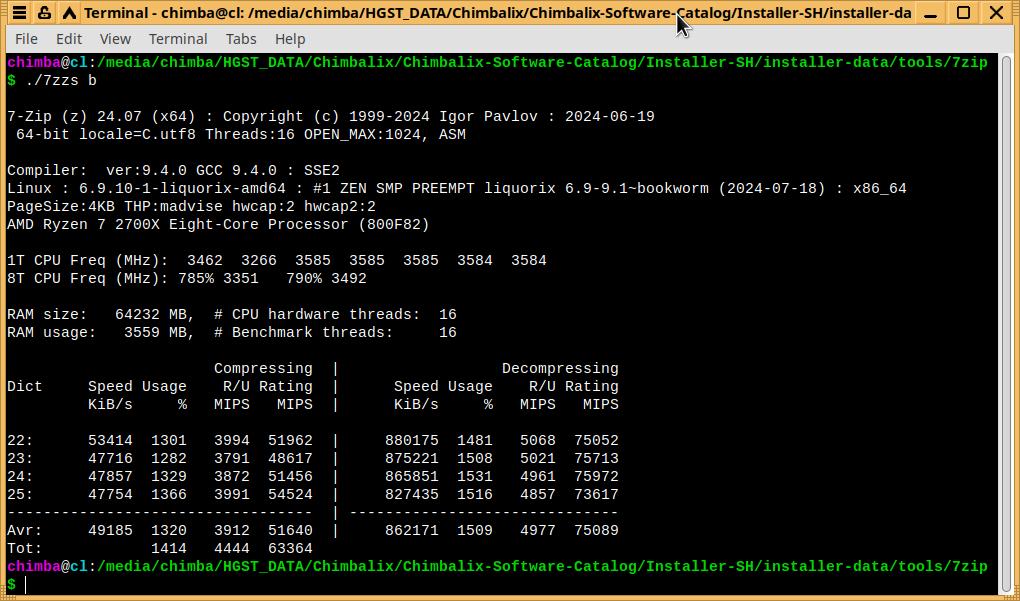Click row label '23:'
The width and height of the screenshot is (1020, 601).
pyautogui.click(x=20, y=459)
